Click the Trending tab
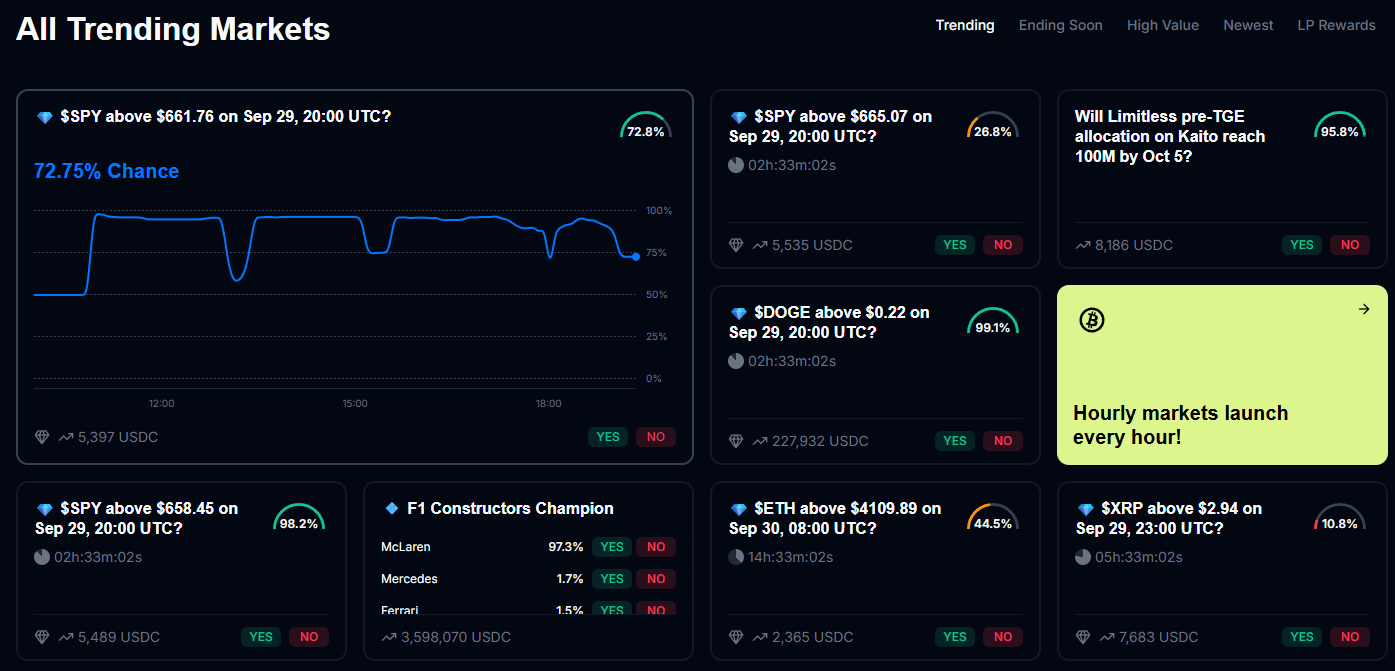The width and height of the screenshot is (1395, 671). (964, 25)
